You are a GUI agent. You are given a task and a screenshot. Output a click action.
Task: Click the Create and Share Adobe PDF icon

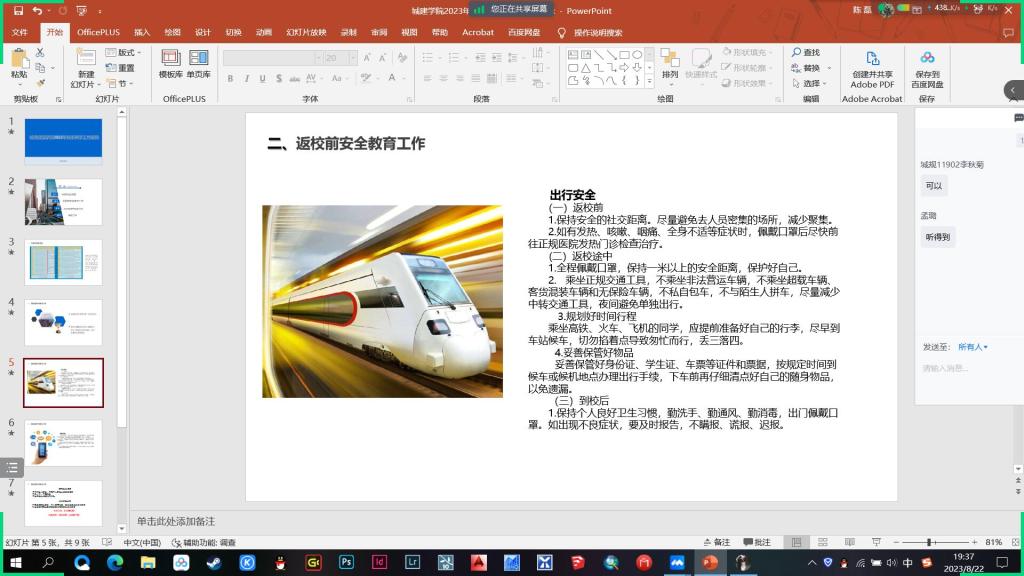[x=872, y=60]
